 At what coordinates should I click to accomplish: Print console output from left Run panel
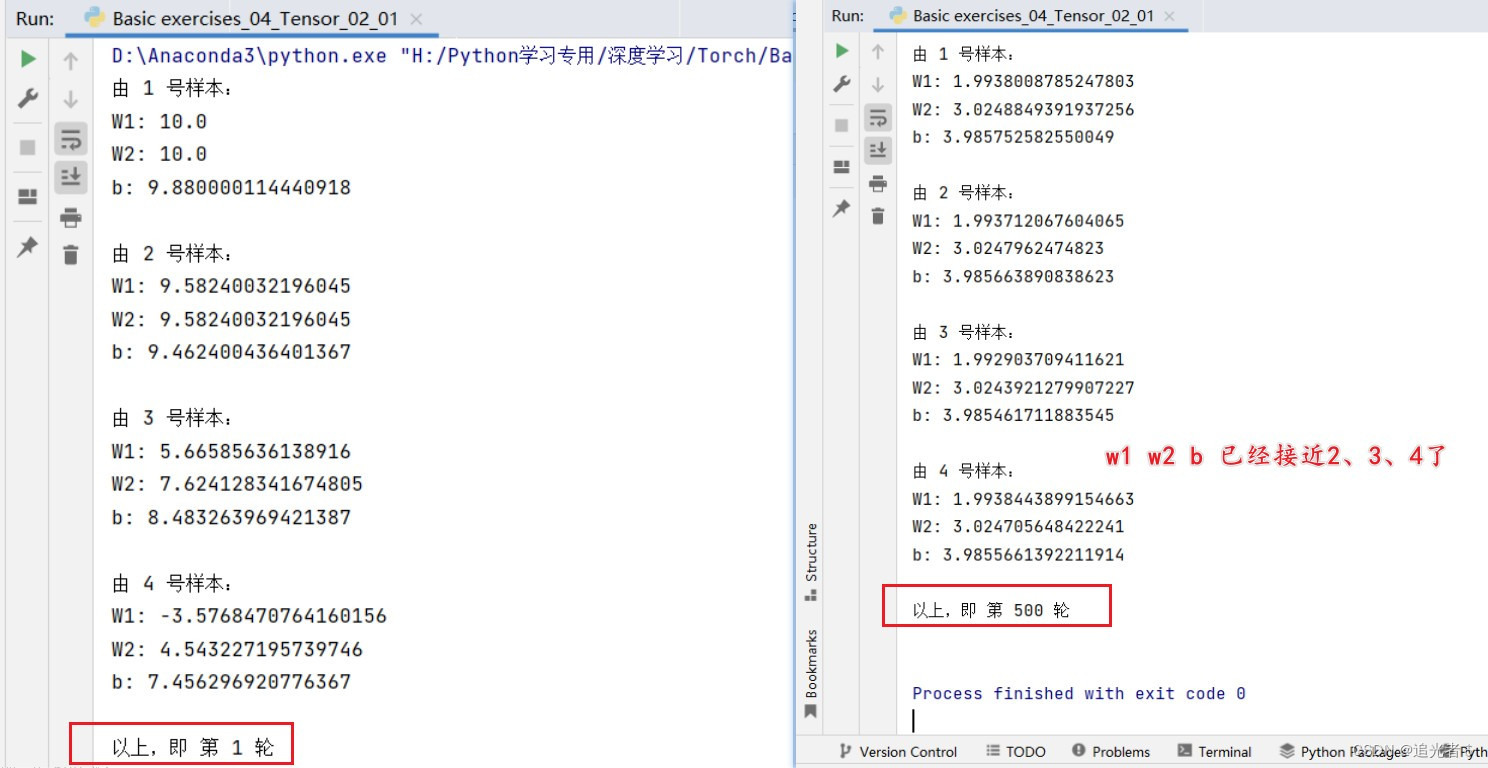click(71, 216)
